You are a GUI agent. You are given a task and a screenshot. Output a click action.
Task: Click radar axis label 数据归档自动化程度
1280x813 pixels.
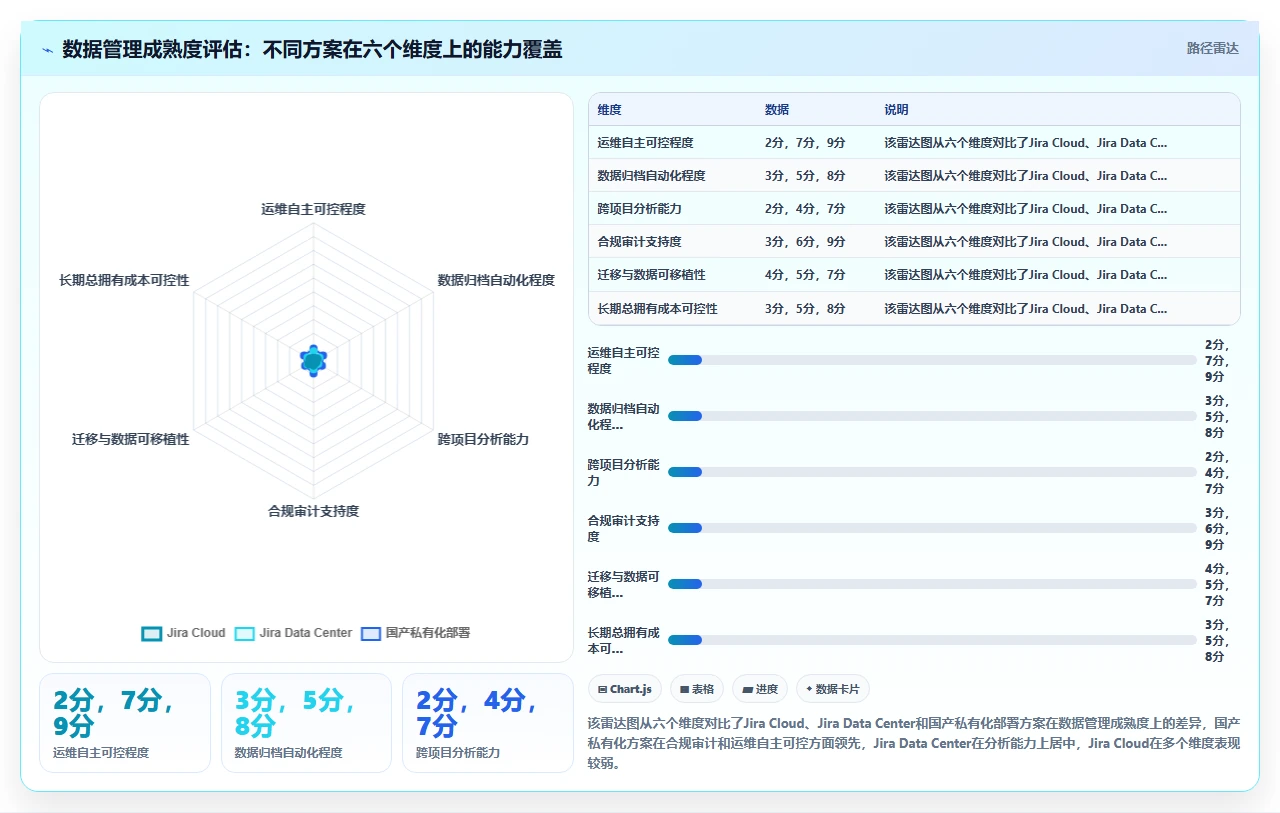(496, 280)
